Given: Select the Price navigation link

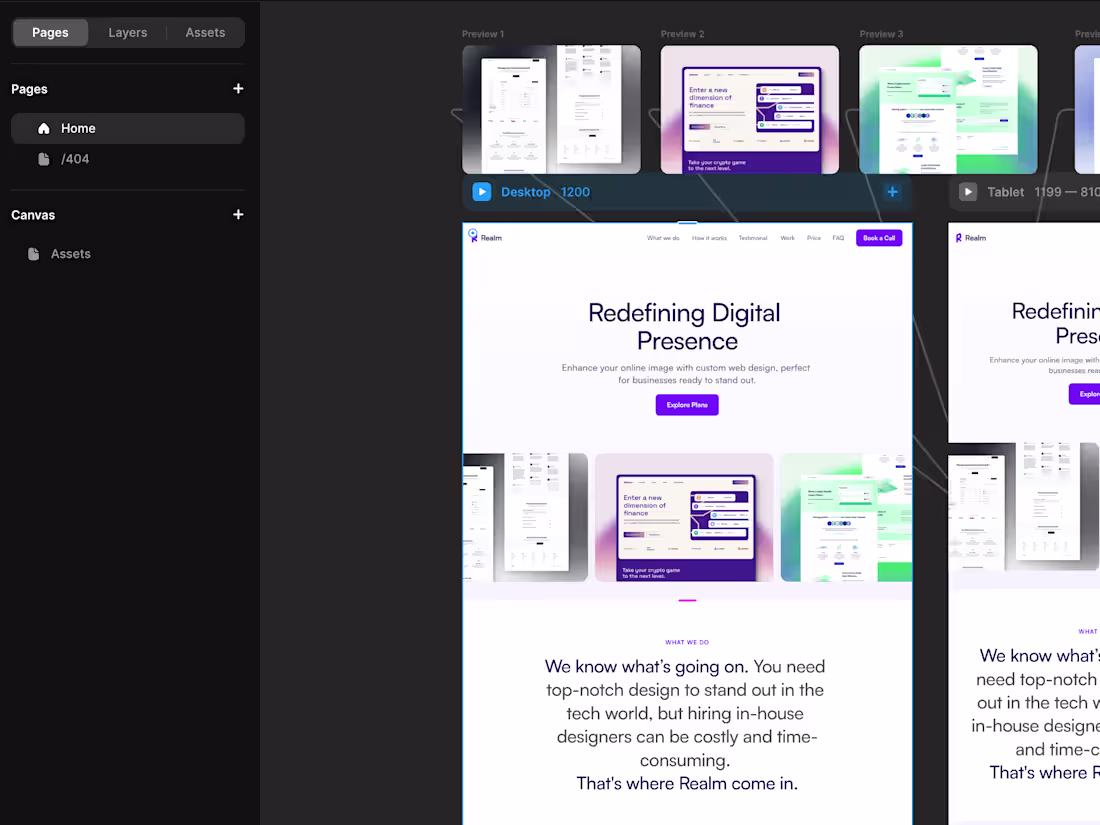Looking at the screenshot, I should [x=813, y=238].
